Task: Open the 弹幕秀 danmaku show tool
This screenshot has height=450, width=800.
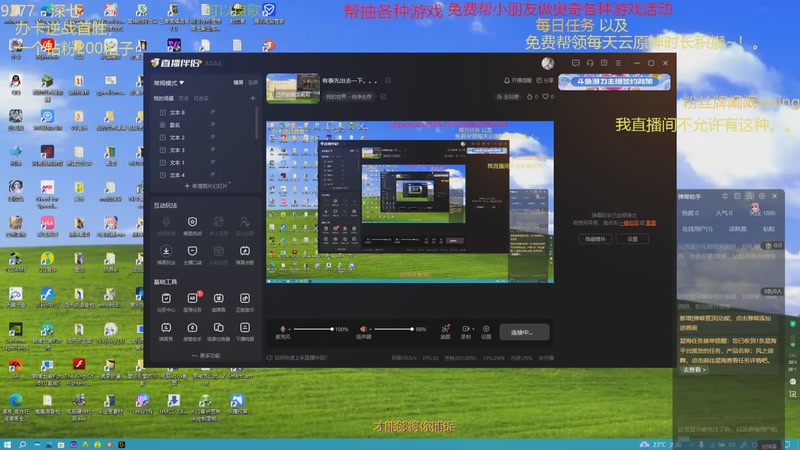Action: (x=166, y=331)
